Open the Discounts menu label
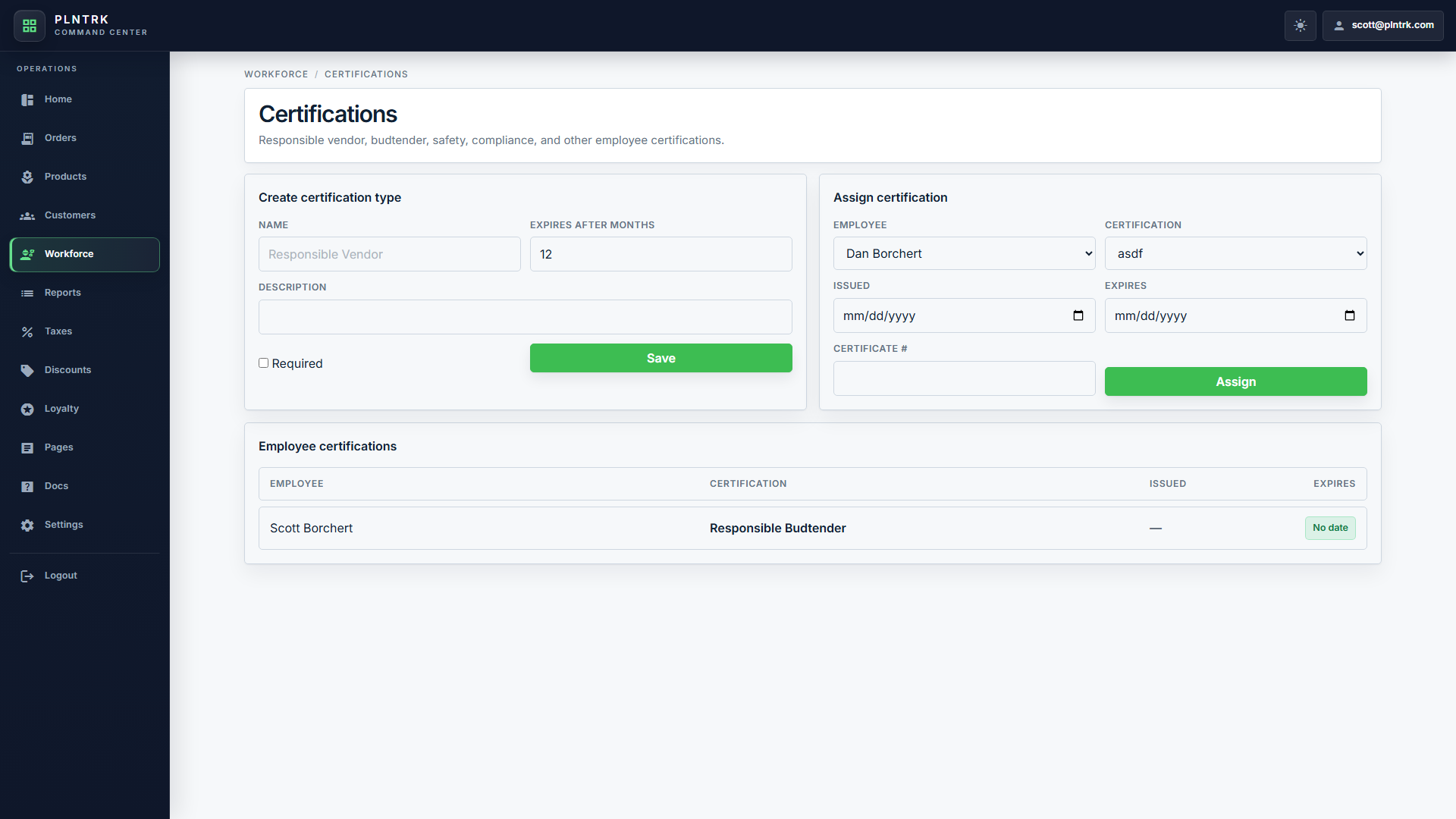 pyautogui.click(x=67, y=370)
